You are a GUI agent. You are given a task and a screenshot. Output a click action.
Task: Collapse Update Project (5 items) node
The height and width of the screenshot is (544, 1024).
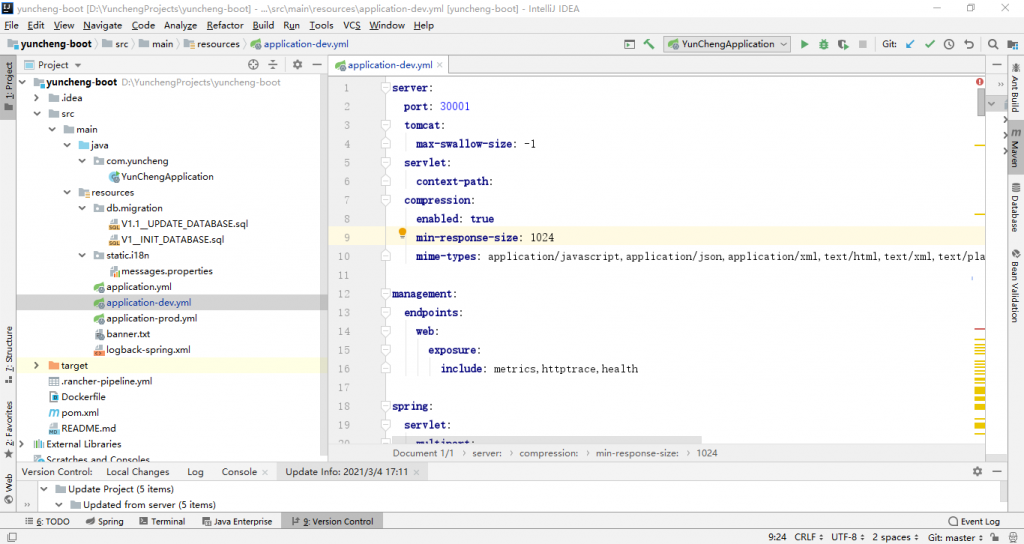[44, 488]
